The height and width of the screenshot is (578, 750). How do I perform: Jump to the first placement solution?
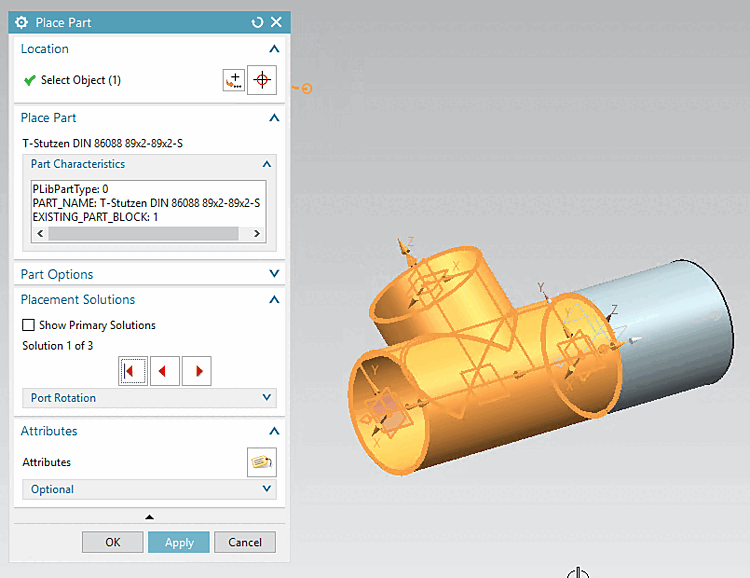[x=133, y=371]
